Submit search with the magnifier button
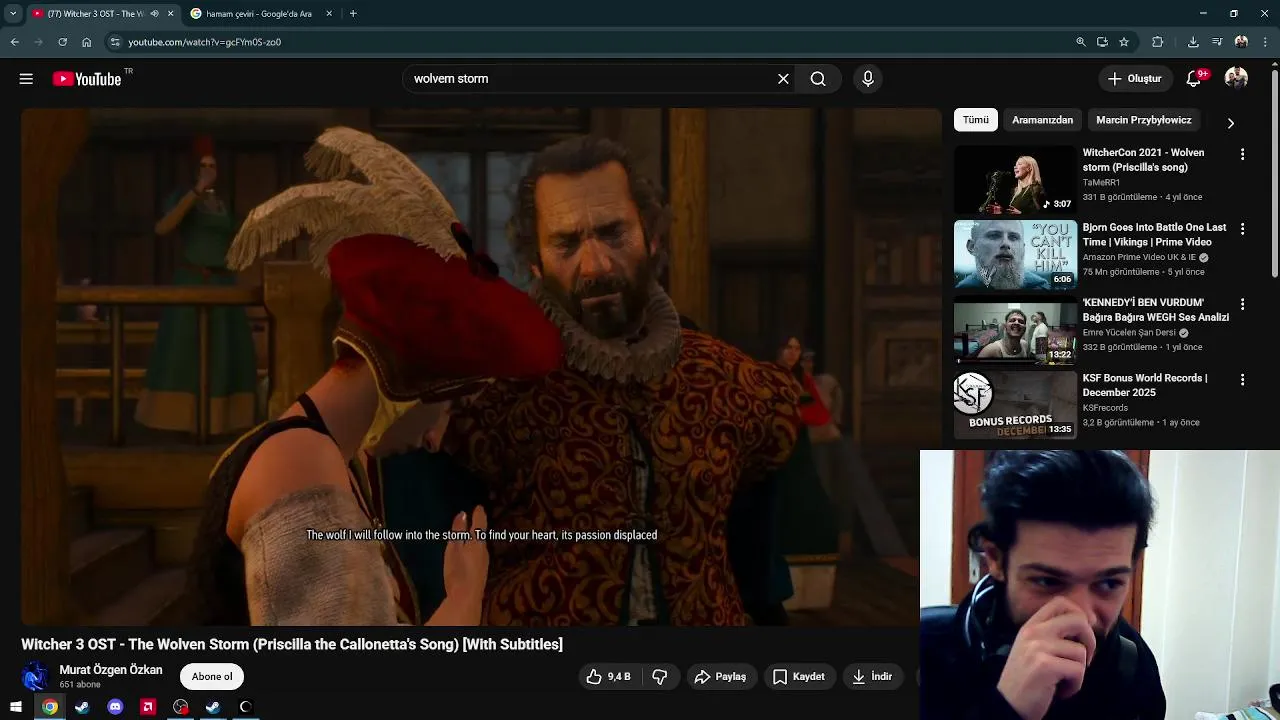The image size is (1280, 720). (x=818, y=79)
